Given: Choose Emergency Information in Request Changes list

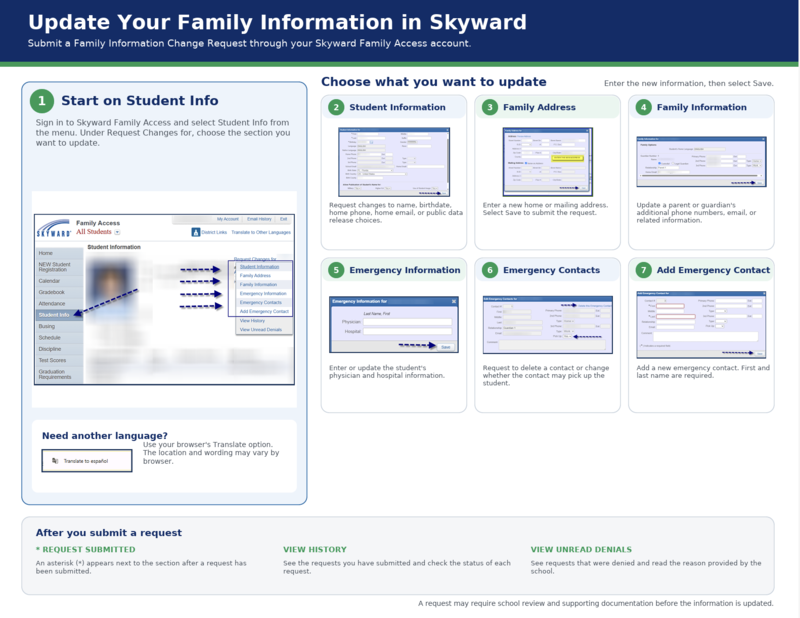Looking at the screenshot, I should [x=263, y=293].
